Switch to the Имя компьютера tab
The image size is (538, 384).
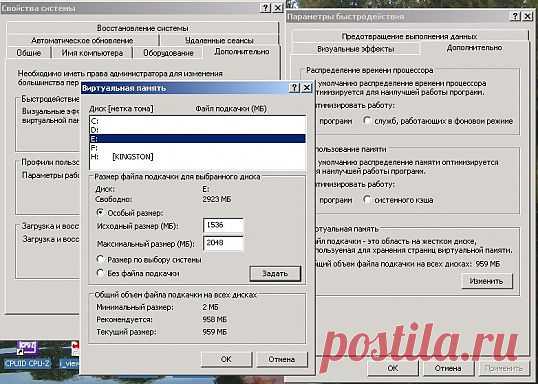(92, 53)
